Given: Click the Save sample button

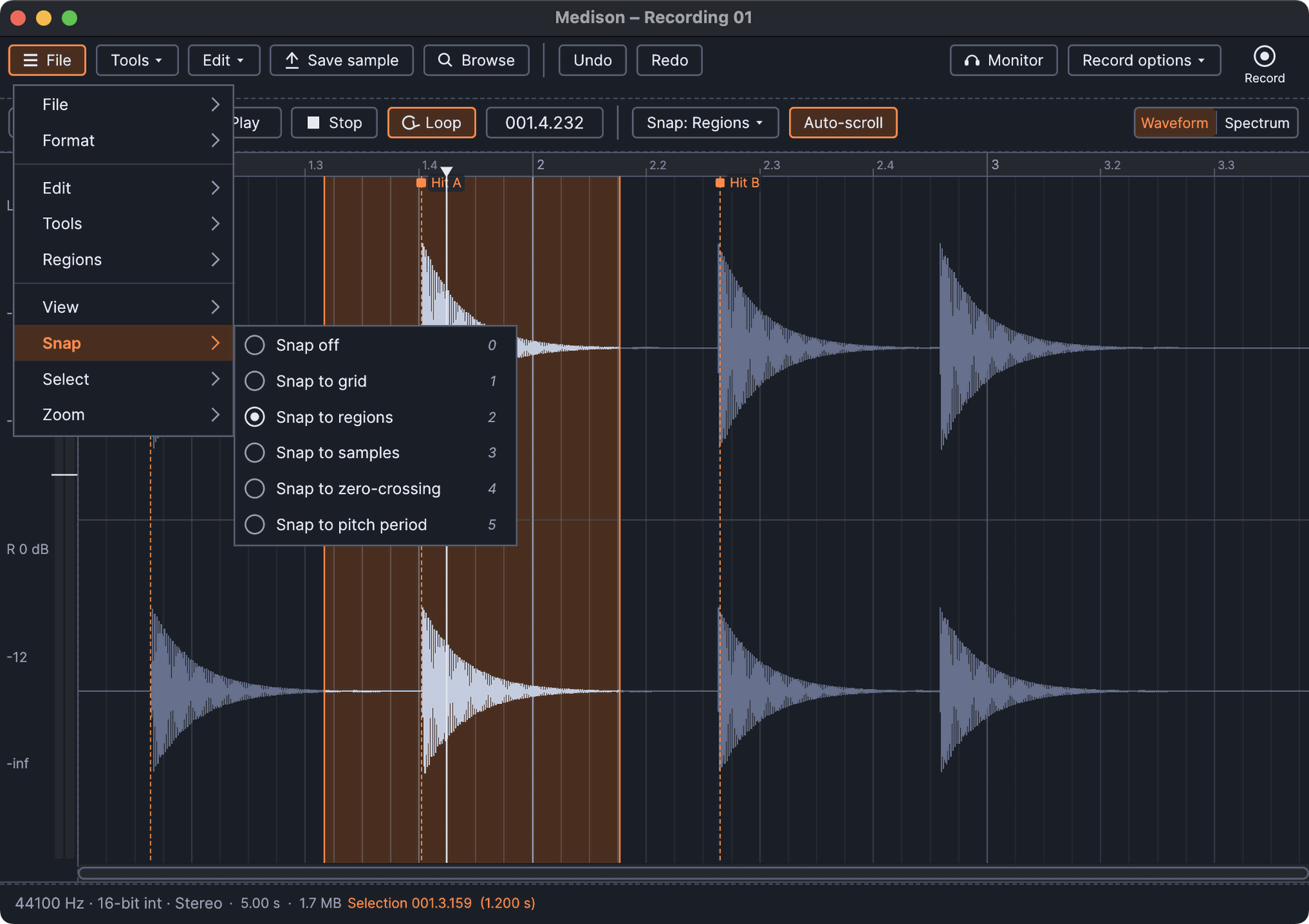Looking at the screenshot, I should (341, 60).
